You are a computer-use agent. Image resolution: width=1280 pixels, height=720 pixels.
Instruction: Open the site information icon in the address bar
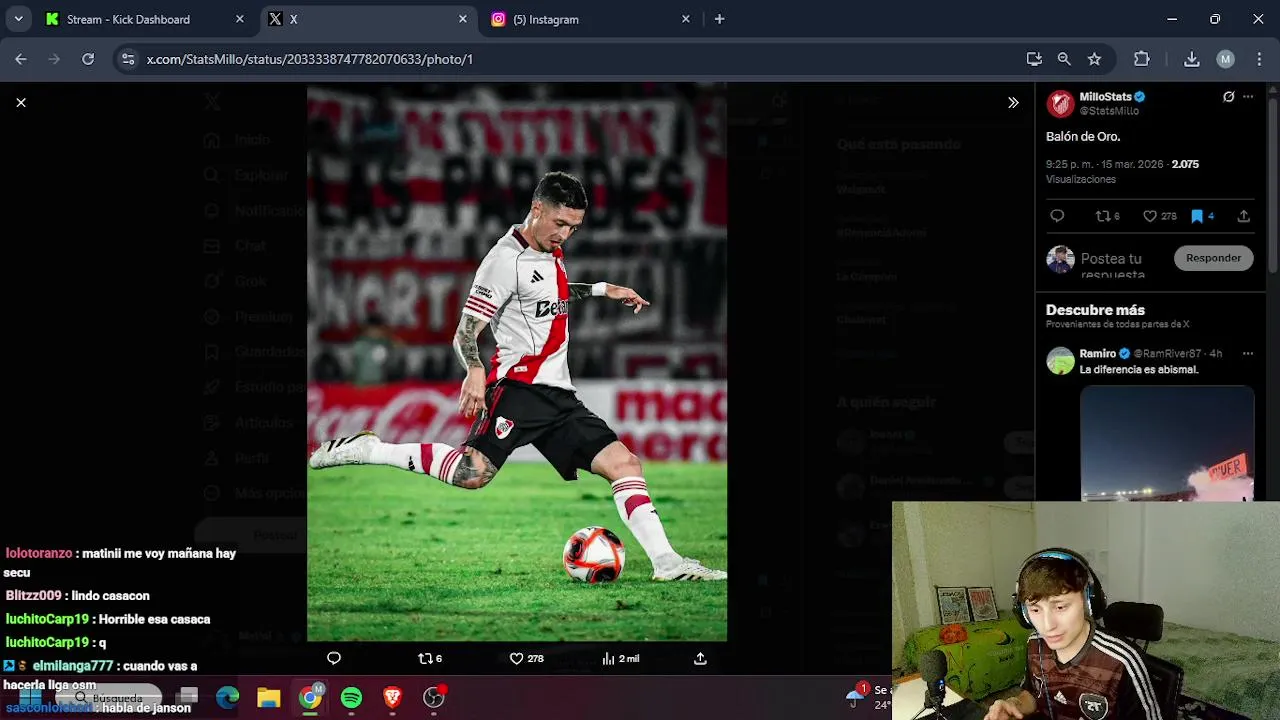pyautogui.click(x=128, y=59)
